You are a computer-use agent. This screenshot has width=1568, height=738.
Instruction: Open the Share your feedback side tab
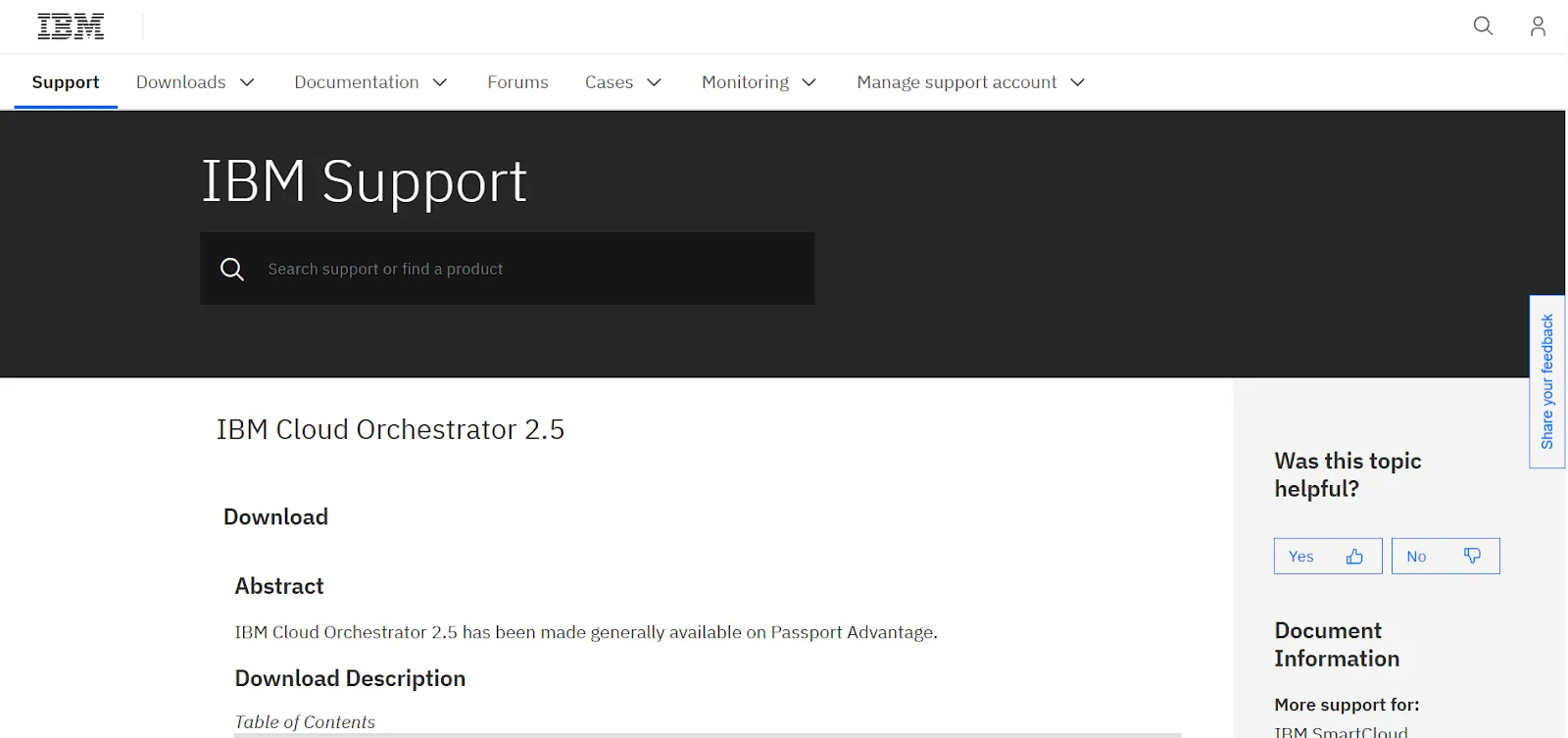click(1547, 381)
